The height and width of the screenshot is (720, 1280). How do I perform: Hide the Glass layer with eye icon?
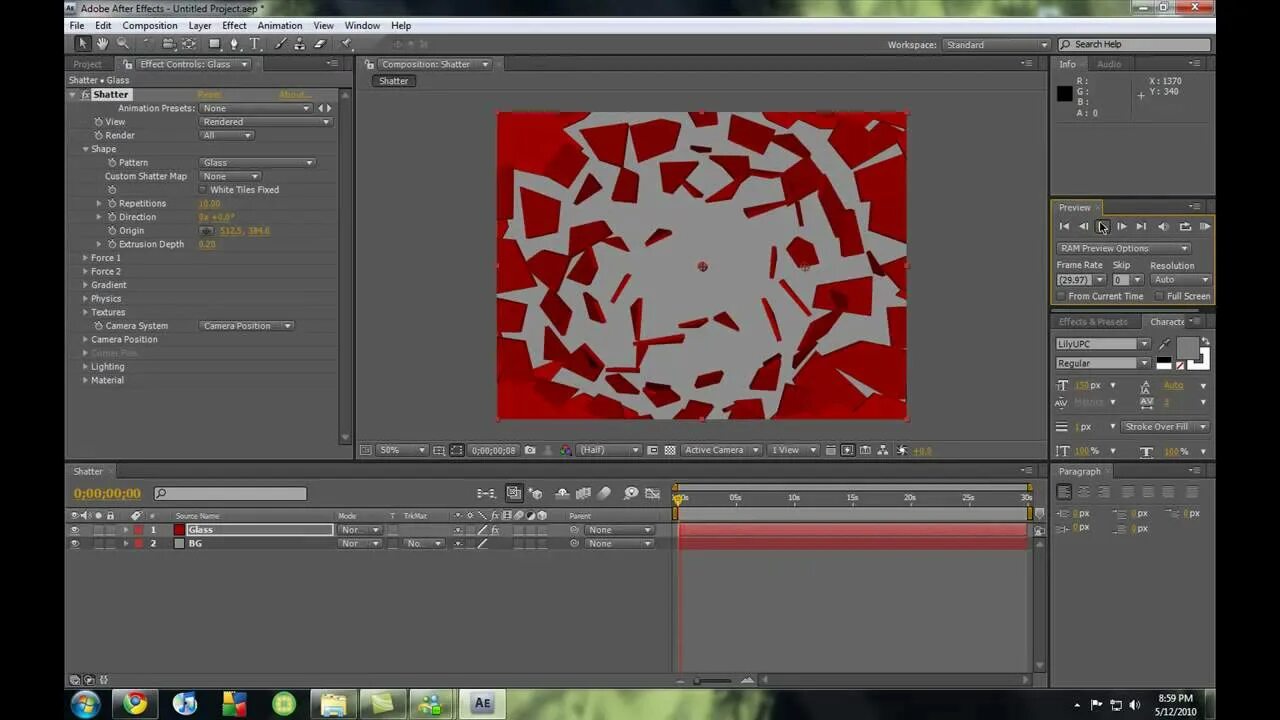point(74,530)
